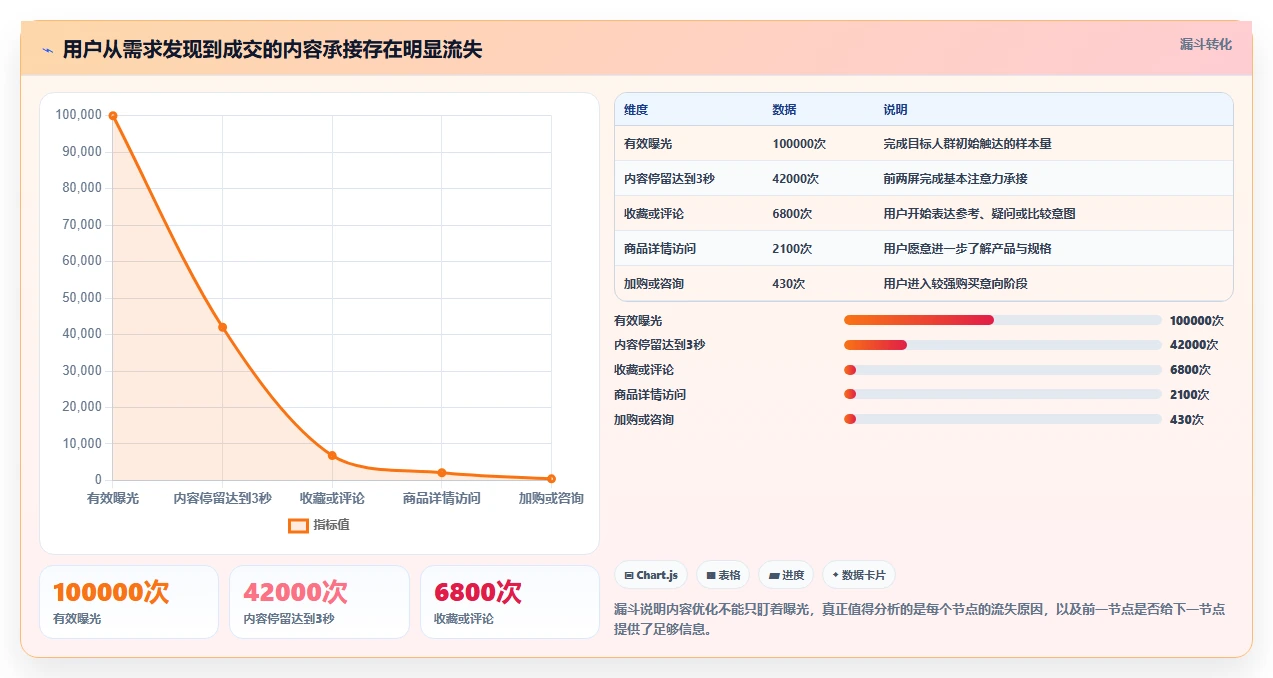Select the 进度 chip
1273x678 pixels.
[x=786, y=575]
